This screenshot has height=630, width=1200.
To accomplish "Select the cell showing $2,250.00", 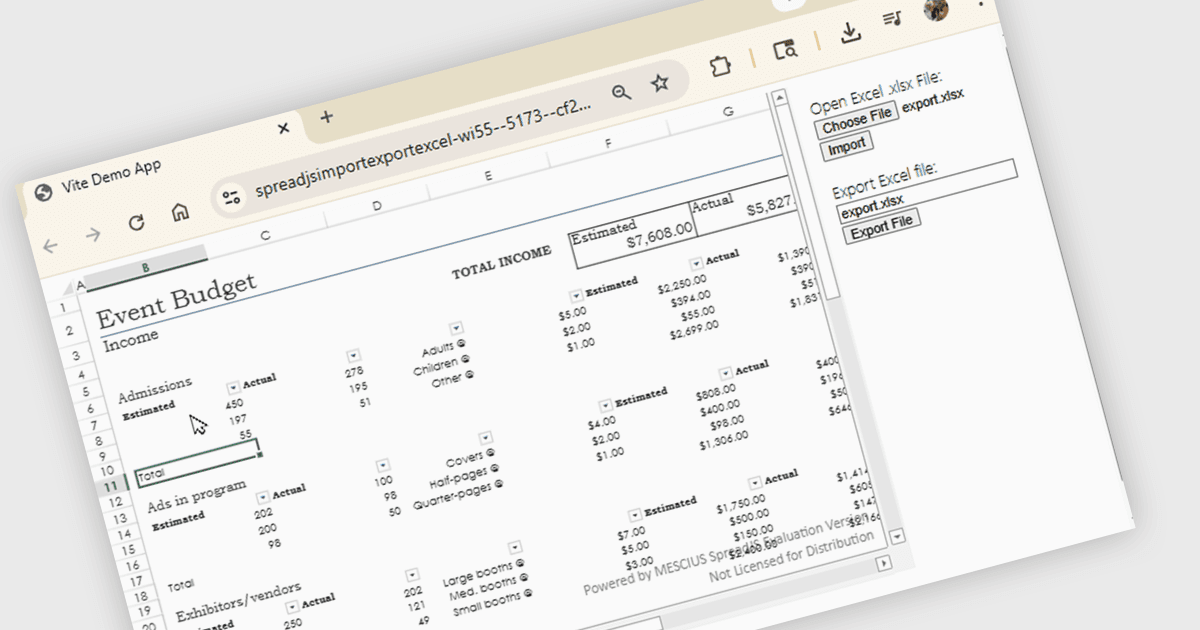I will tap(684, 282).
